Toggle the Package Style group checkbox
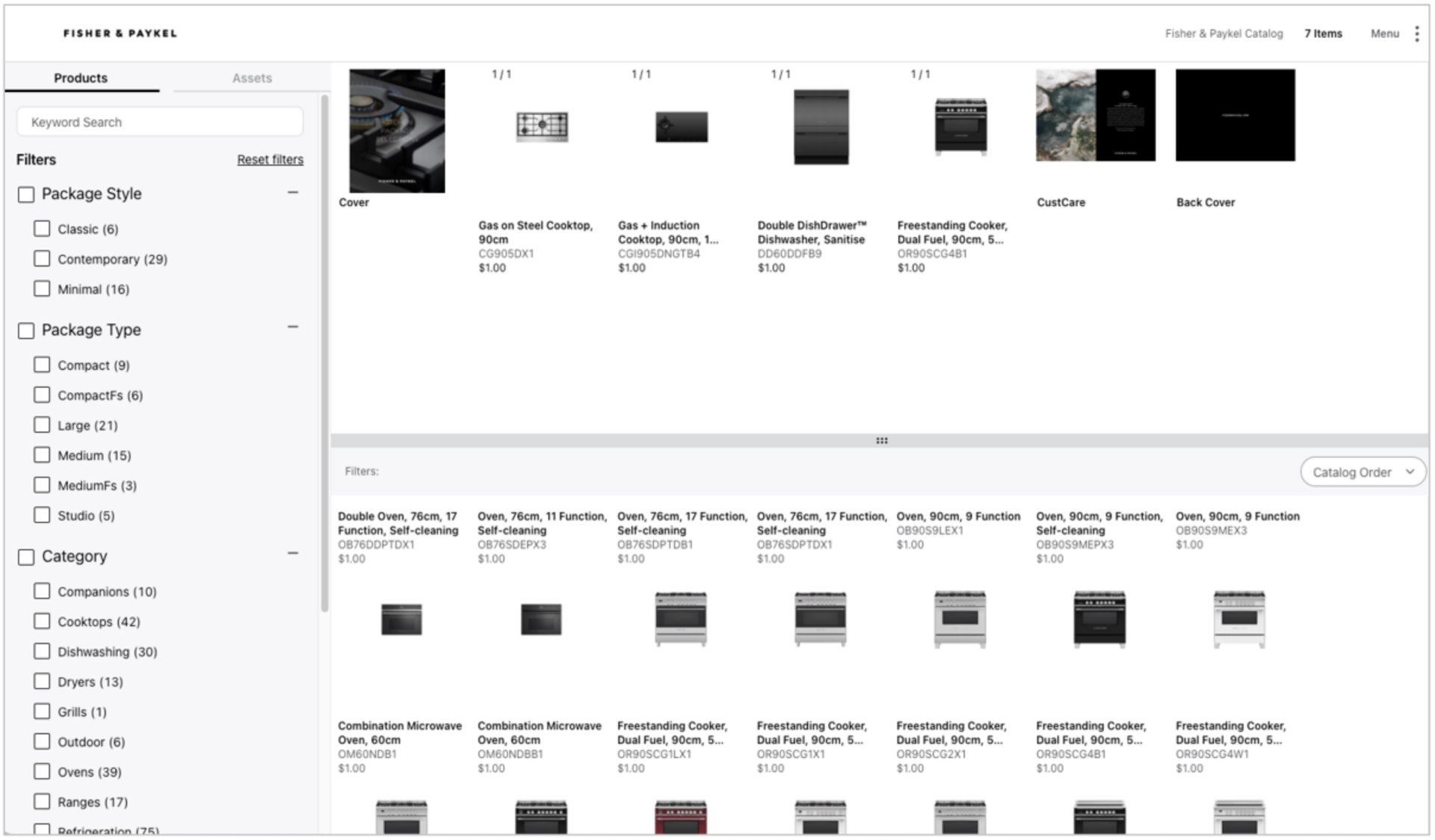The image size is (1435, 840). pos(26,194)
